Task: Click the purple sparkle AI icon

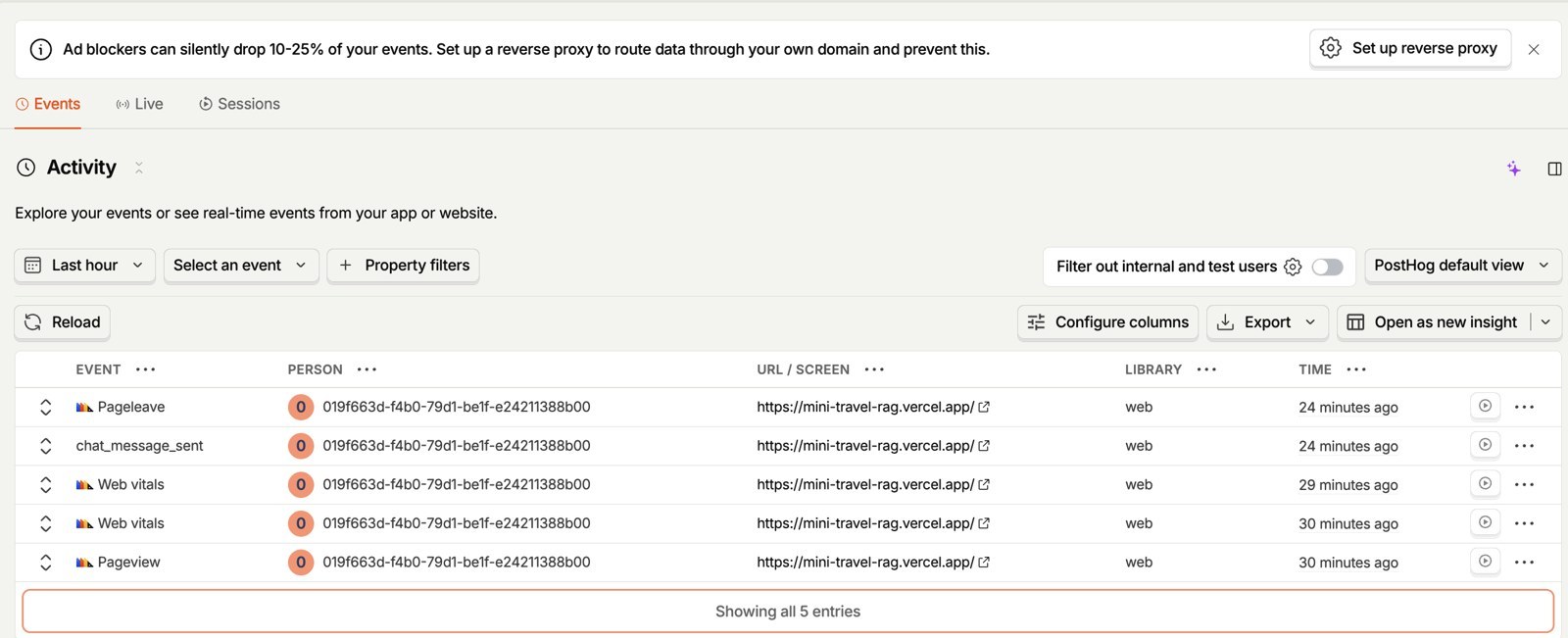Action: tap(1514, 169)
